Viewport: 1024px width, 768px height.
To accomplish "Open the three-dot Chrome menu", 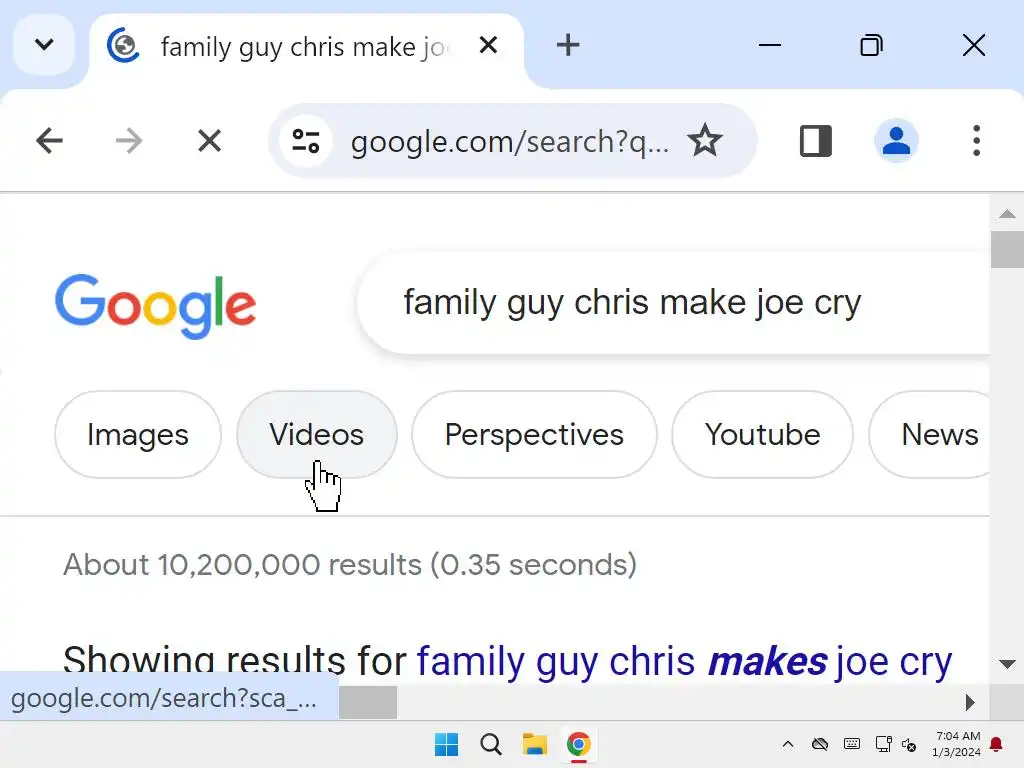I will [x=976, y=141].
